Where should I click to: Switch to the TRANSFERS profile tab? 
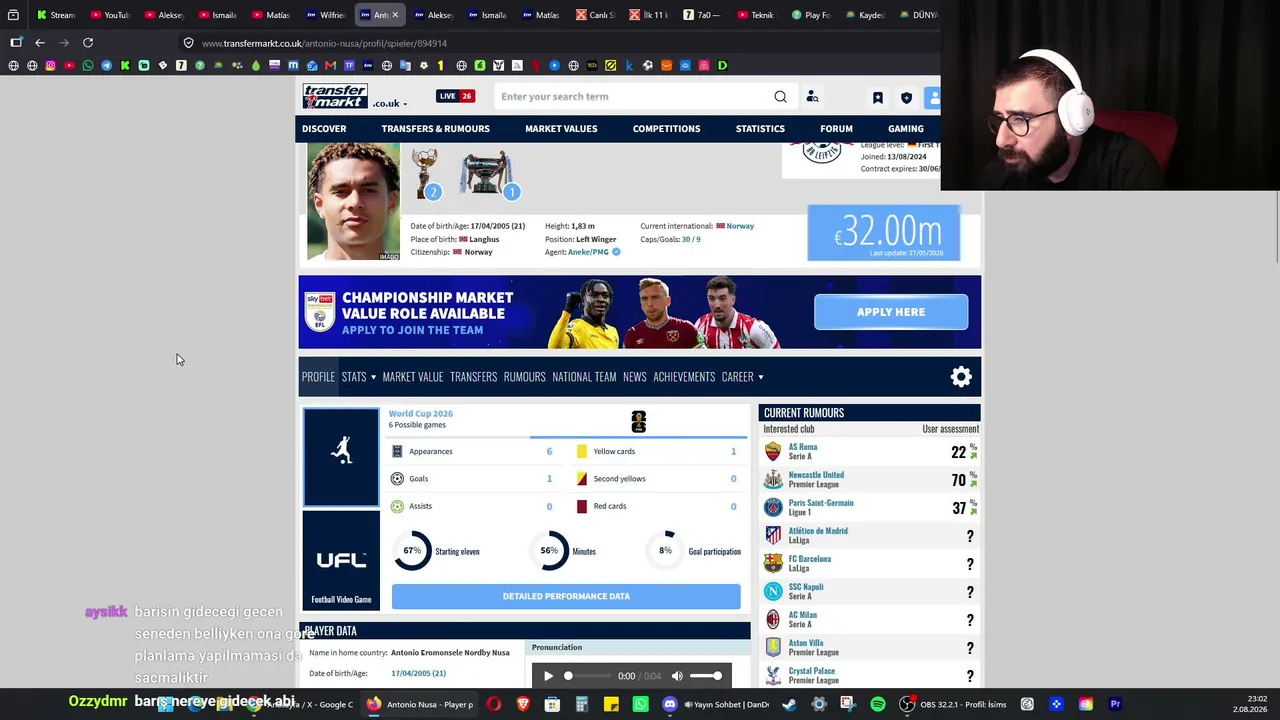(473, 377)
